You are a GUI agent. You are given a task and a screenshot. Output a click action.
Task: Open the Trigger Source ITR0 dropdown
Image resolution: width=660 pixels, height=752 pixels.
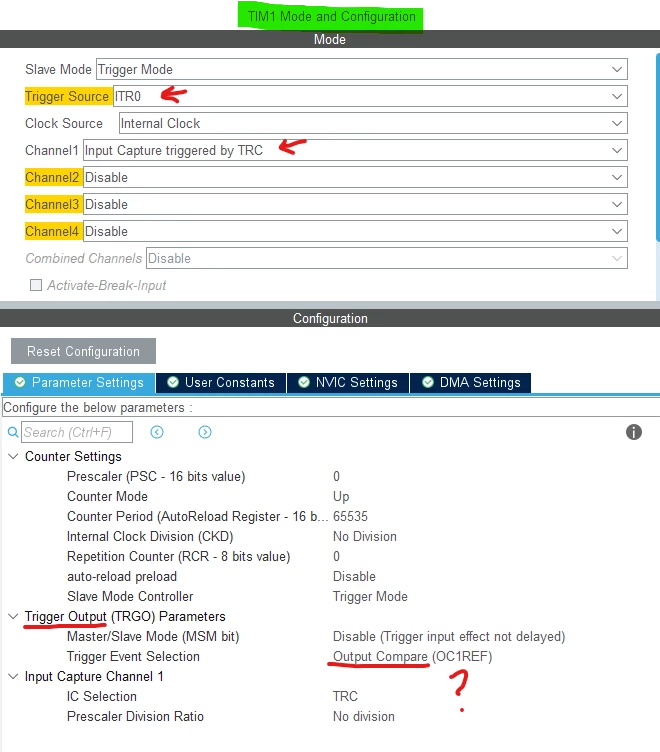(370, 96)
